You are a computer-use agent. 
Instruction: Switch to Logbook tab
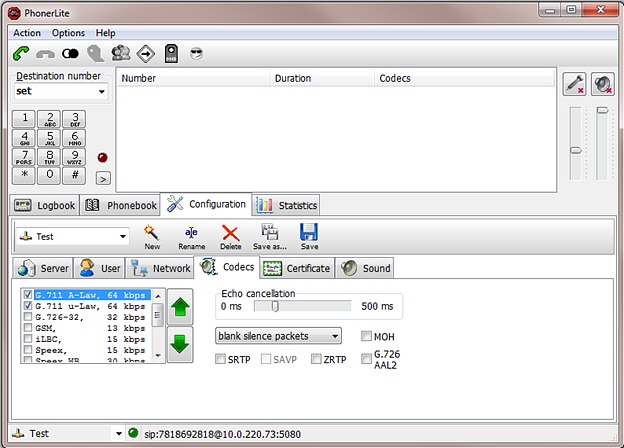pyautogui.click(x=45, y=205)
